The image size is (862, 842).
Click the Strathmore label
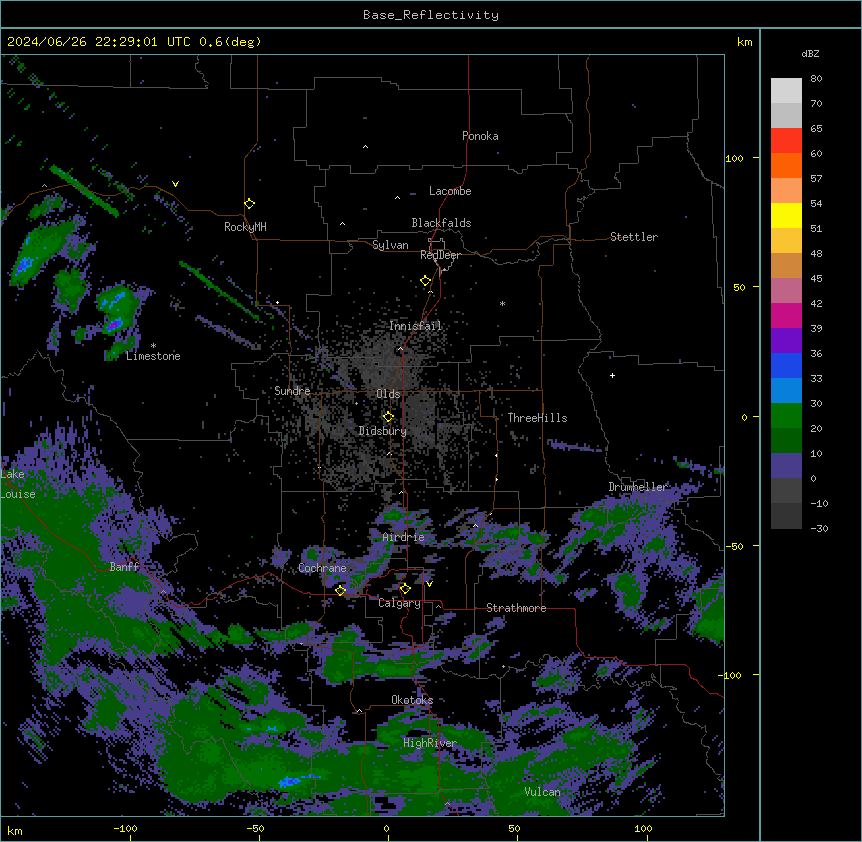tap(516, 608)
